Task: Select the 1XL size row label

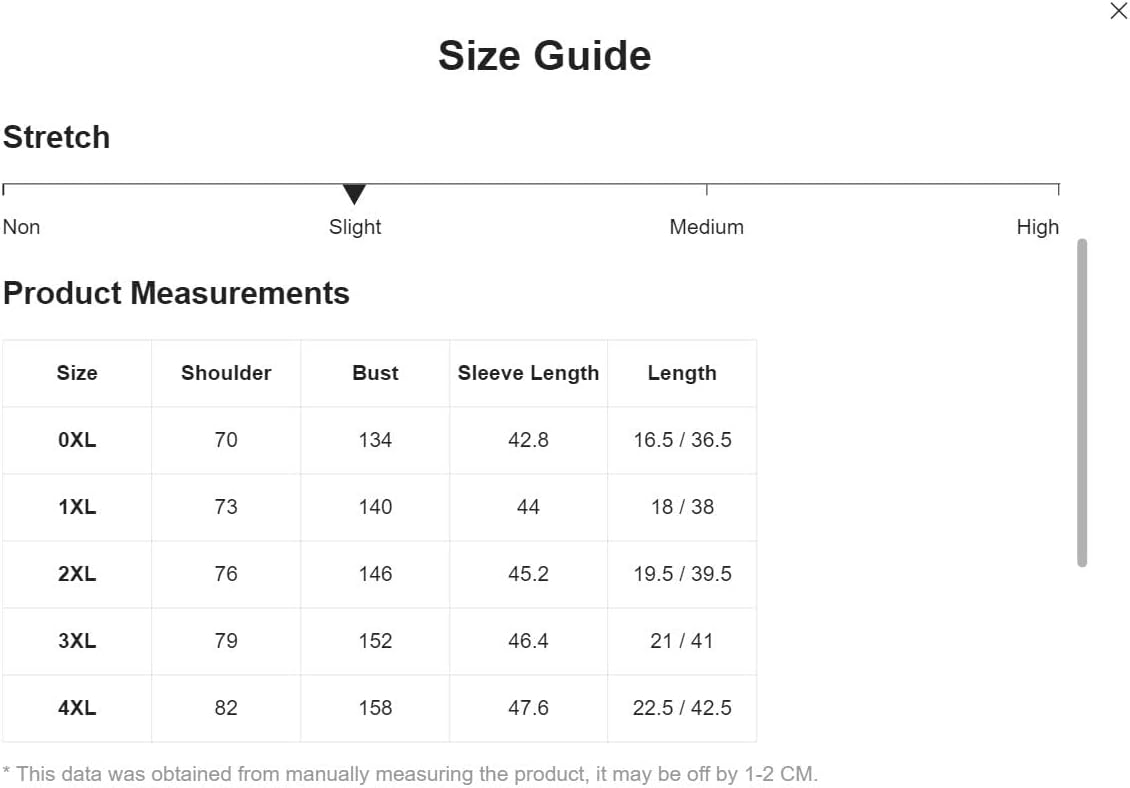Action: pos(77,507)
